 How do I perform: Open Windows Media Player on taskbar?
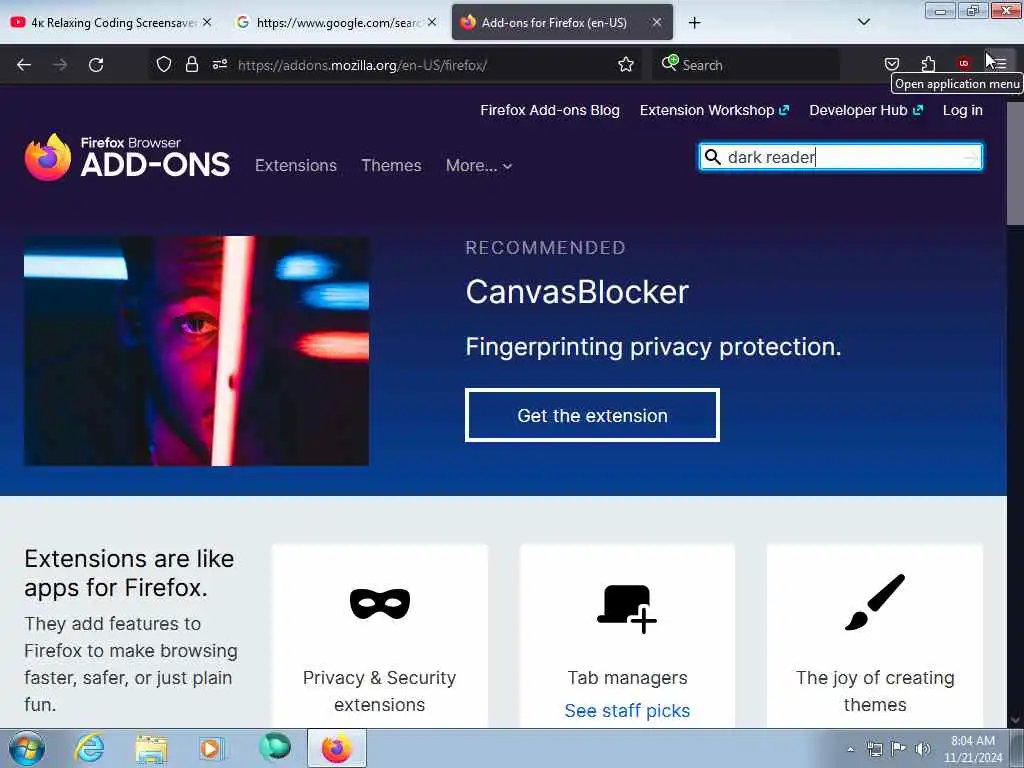[x=211, y=749]
